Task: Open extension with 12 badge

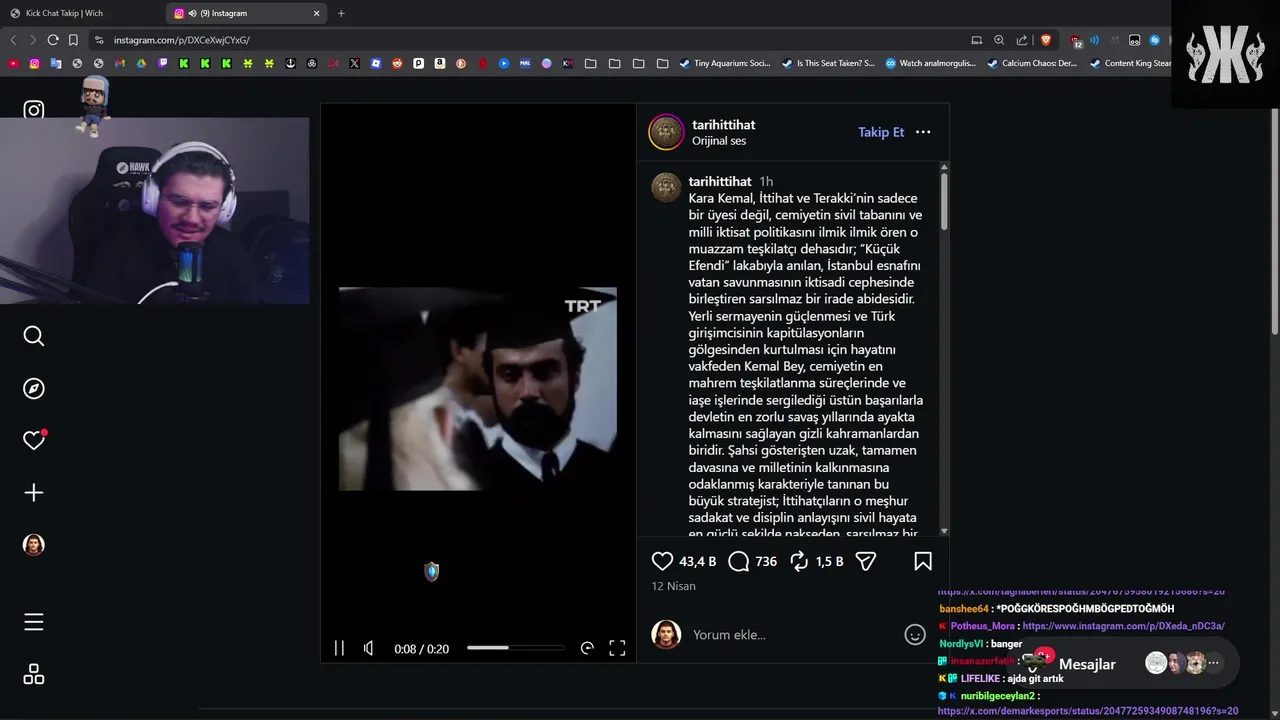Action: coord(1077,41)
